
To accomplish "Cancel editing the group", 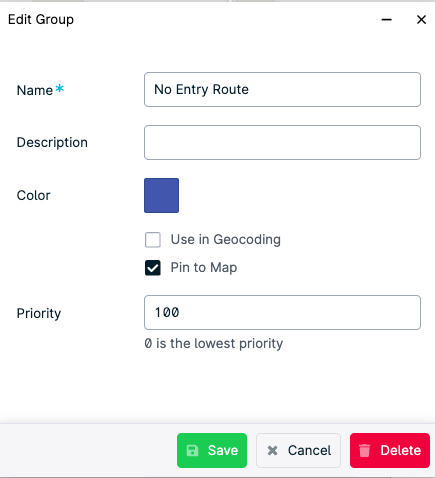I will [x=298, y=450].
